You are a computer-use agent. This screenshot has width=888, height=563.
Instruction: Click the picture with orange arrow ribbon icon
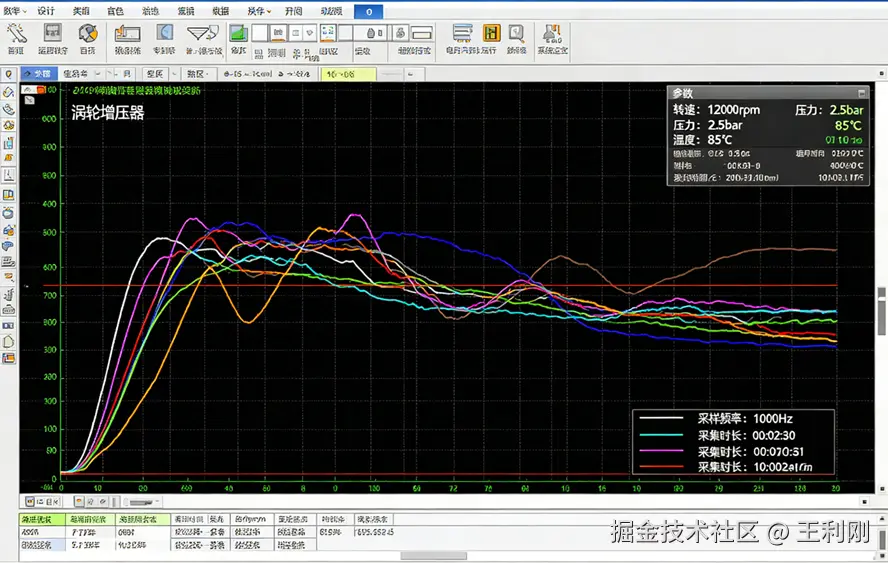click(x=127, y=33)
